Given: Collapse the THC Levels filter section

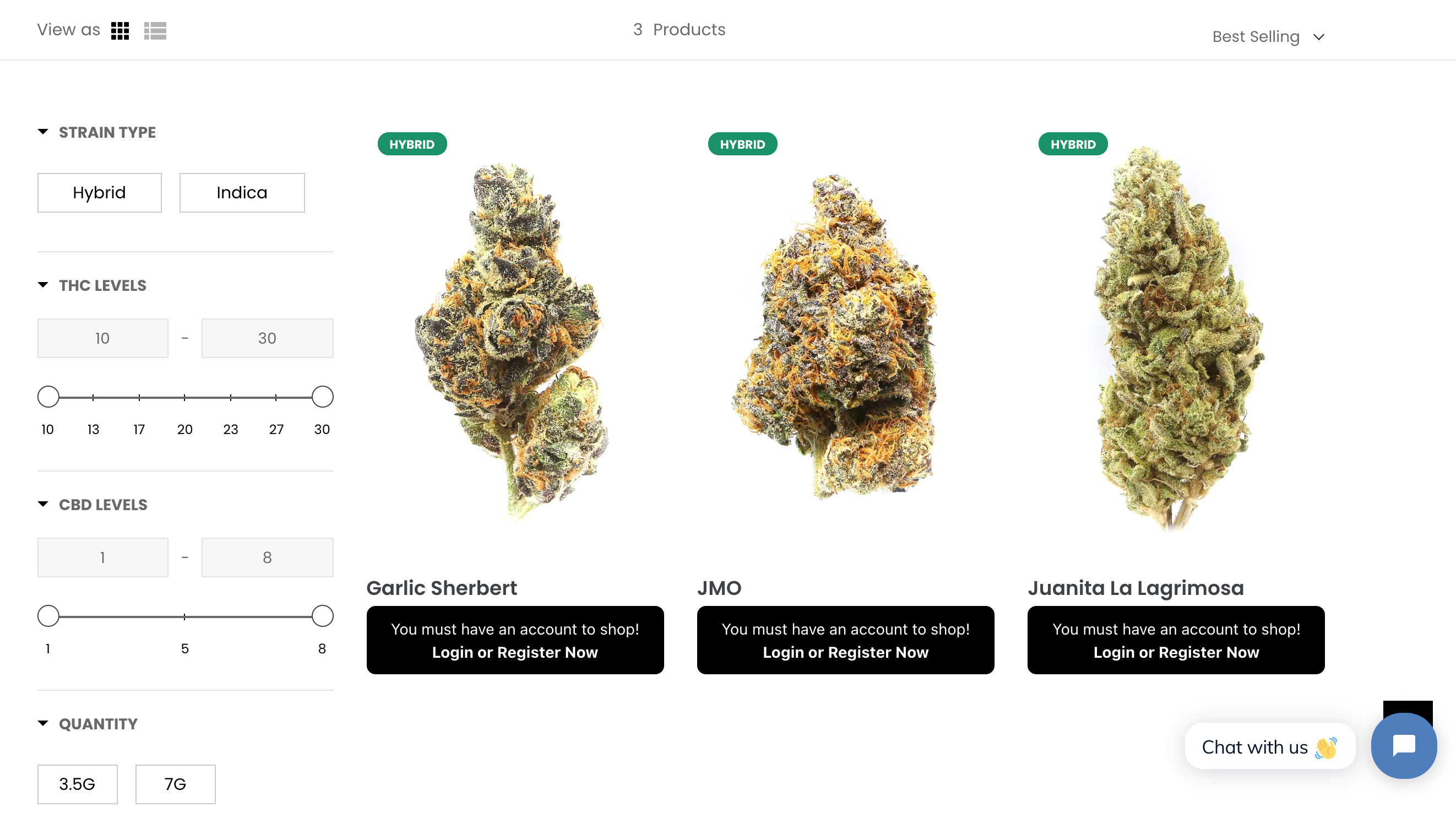Looking at the screenshot, I should 92,285.
